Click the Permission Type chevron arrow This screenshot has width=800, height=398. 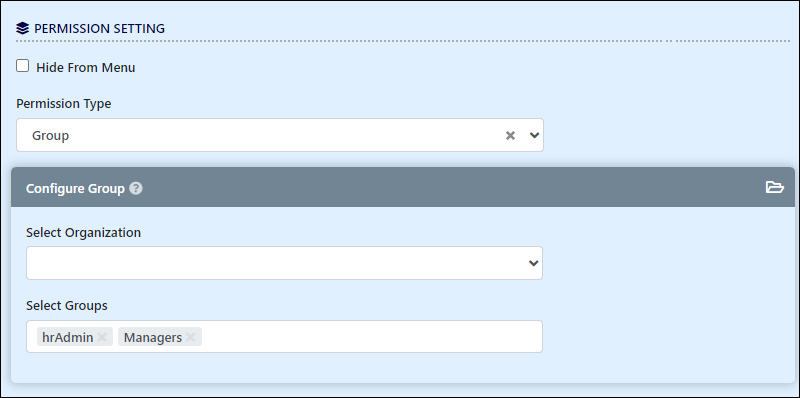[534, 135]
